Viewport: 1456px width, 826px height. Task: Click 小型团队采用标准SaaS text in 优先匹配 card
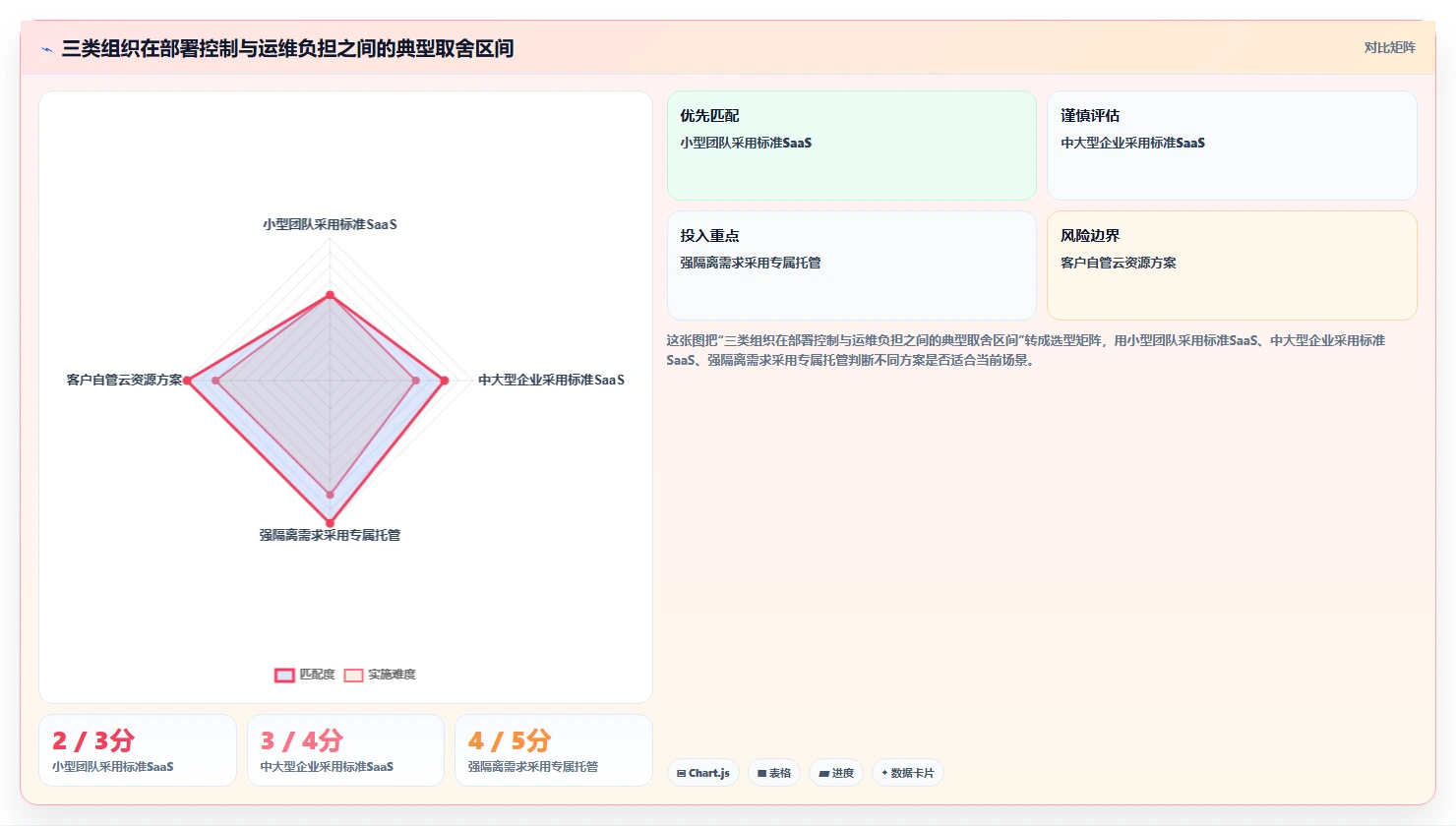click(746, 143)
